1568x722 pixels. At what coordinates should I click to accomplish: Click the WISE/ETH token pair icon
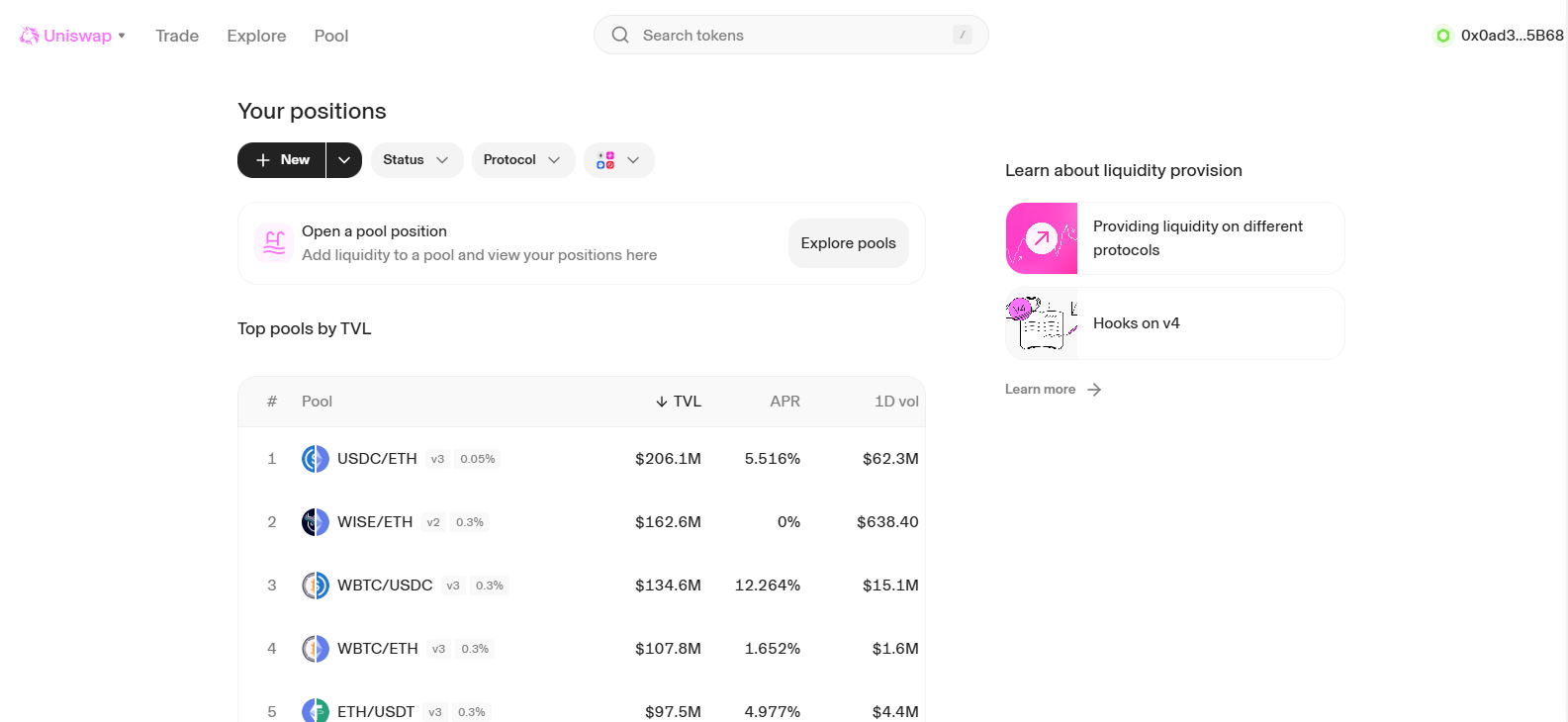[316, 522]
